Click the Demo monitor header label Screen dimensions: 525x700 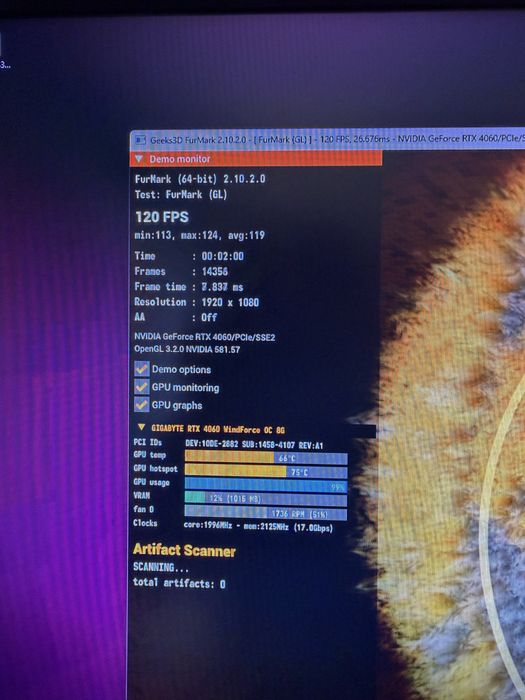180,159
